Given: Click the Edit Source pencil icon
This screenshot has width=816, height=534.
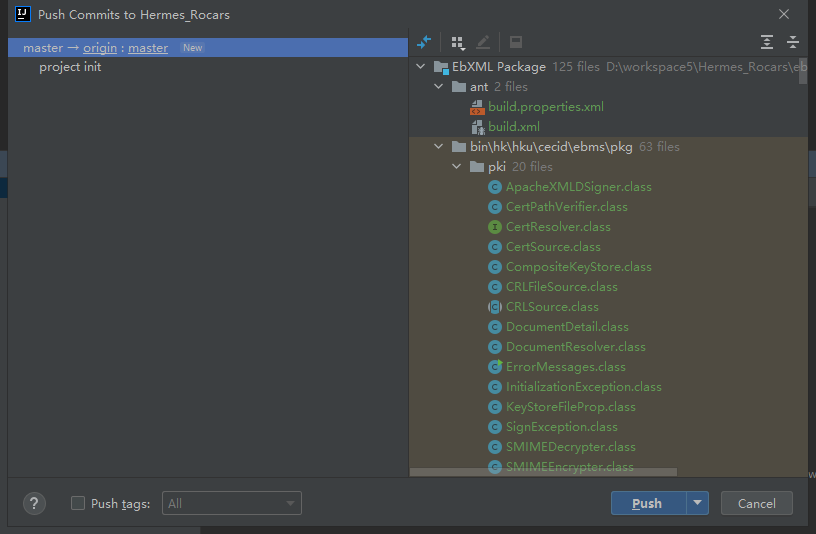Looking at the screenshot, I should pos(483,42).
